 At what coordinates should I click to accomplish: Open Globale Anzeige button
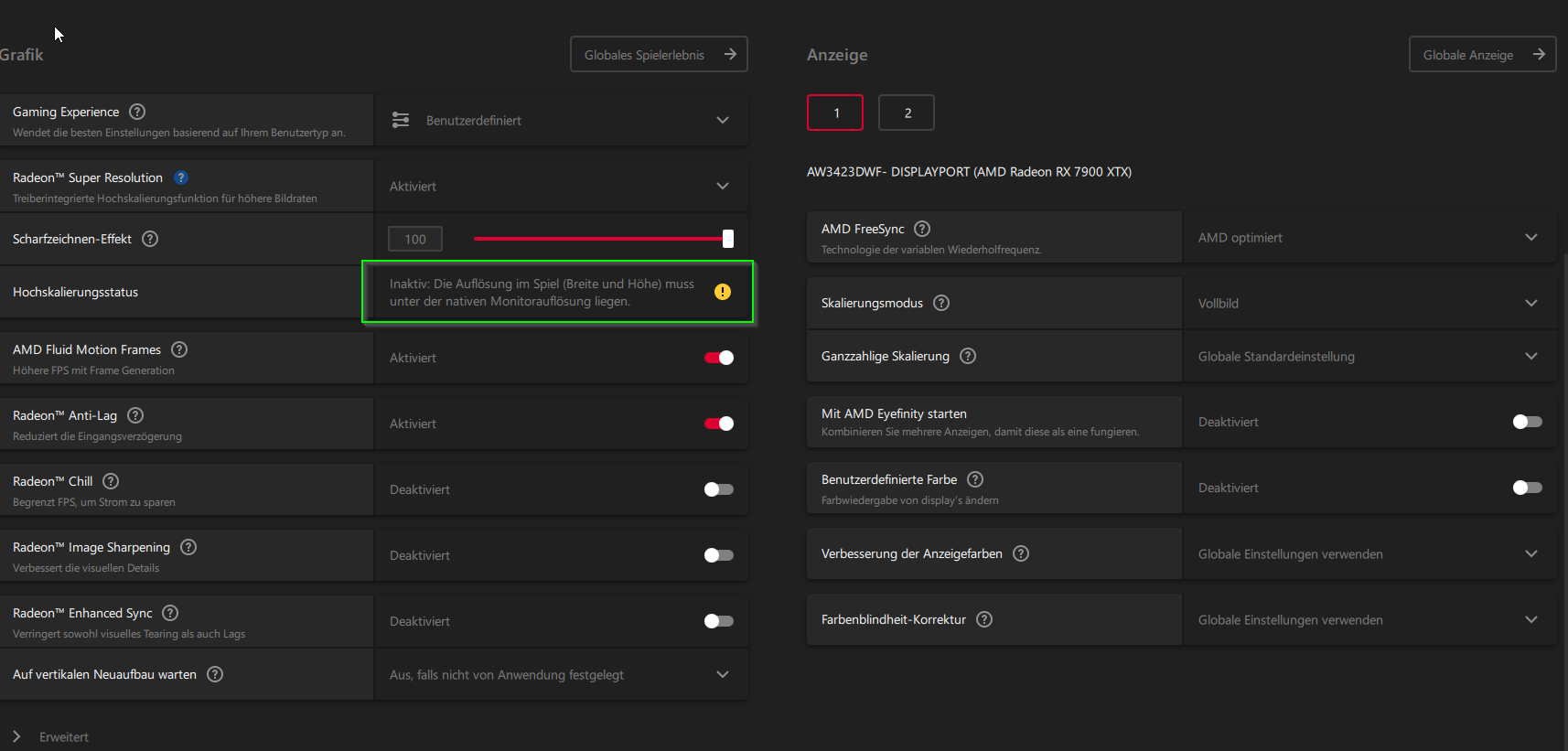(x=1482, y=54)
